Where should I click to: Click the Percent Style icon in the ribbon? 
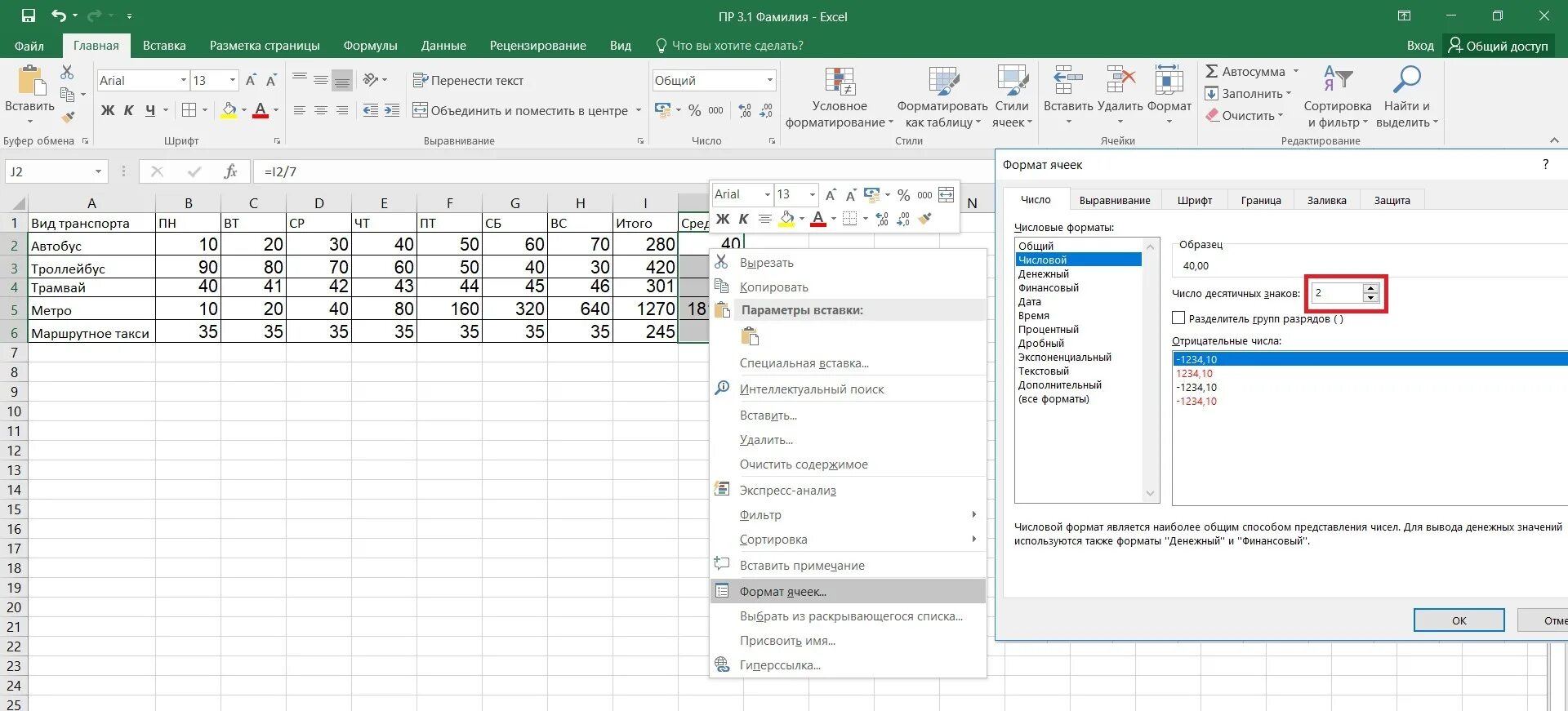pyautogui.click(x=694, y=110)
